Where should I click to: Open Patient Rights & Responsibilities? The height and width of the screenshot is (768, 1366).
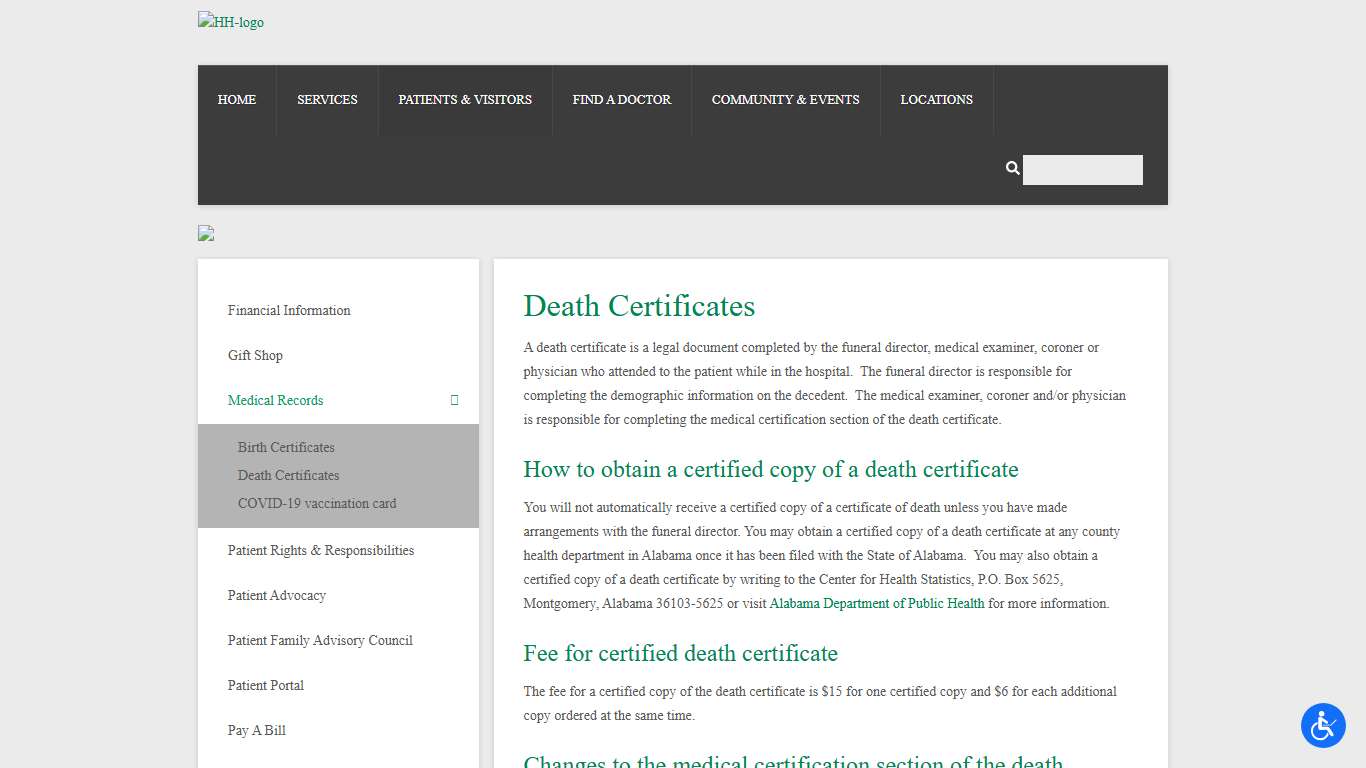(x=321, y=550)
